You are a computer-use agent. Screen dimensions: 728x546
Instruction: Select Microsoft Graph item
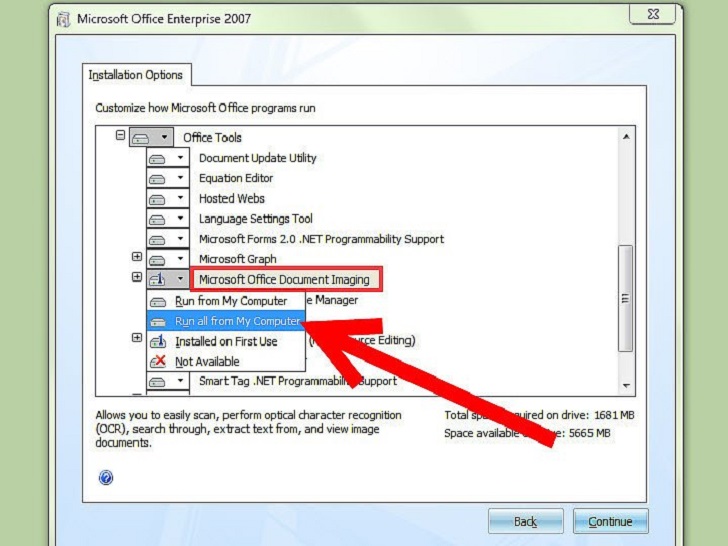[238, 259]
